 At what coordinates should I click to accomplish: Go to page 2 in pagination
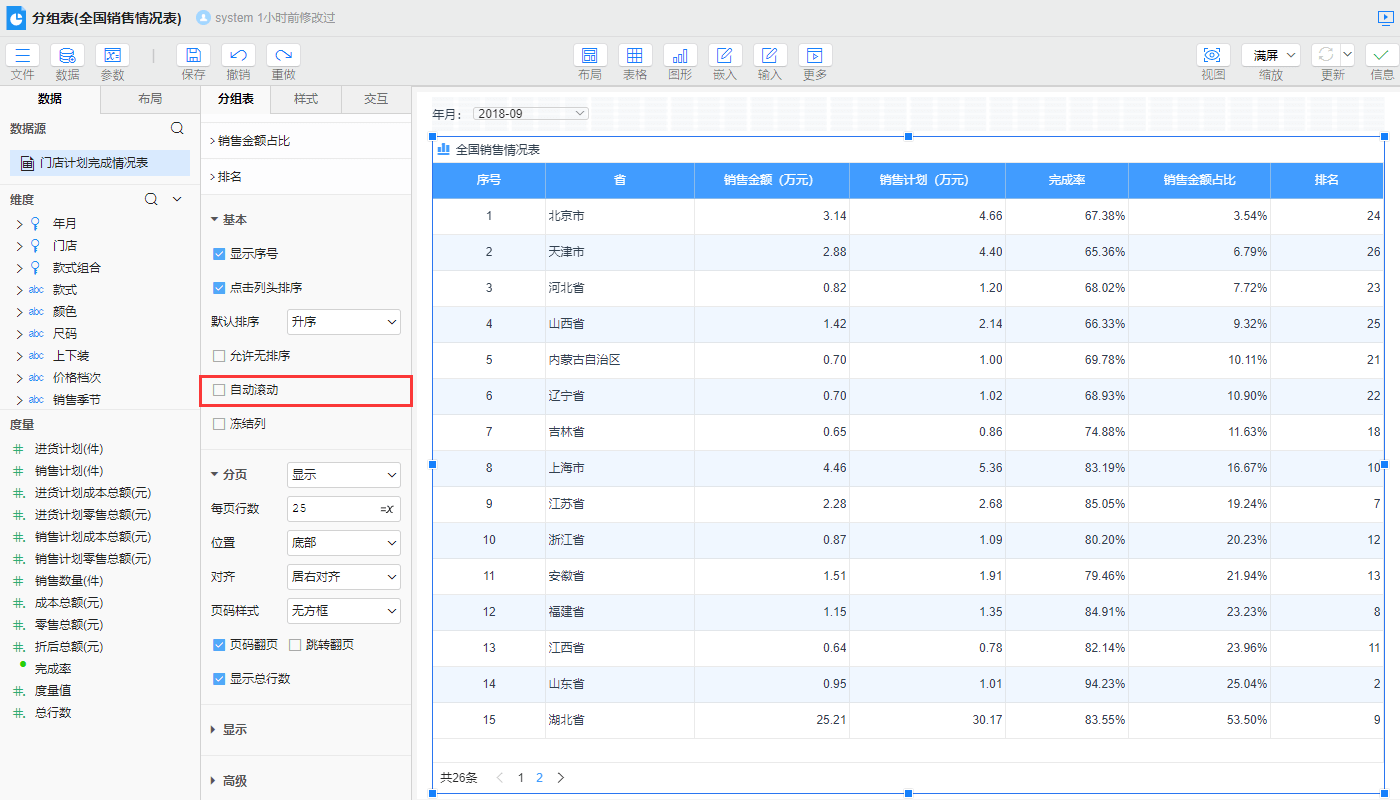(539, 777)
